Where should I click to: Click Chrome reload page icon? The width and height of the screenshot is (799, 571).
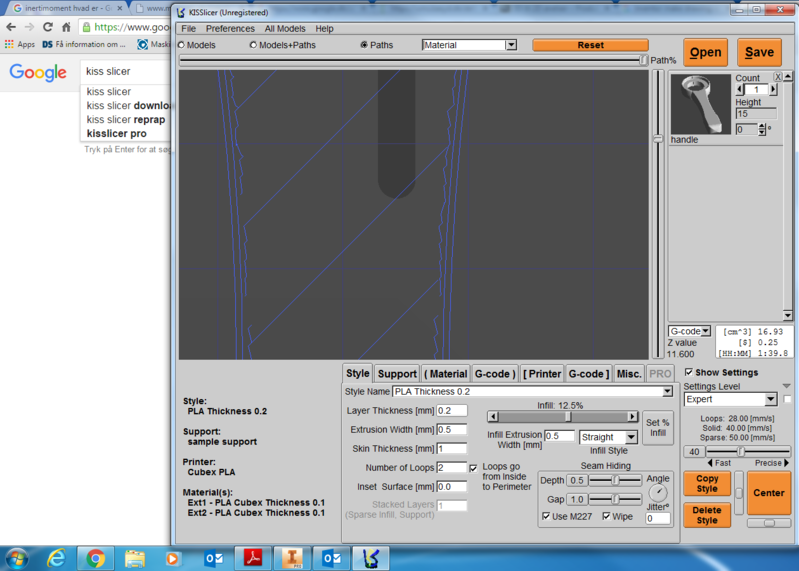click(47, 27)
